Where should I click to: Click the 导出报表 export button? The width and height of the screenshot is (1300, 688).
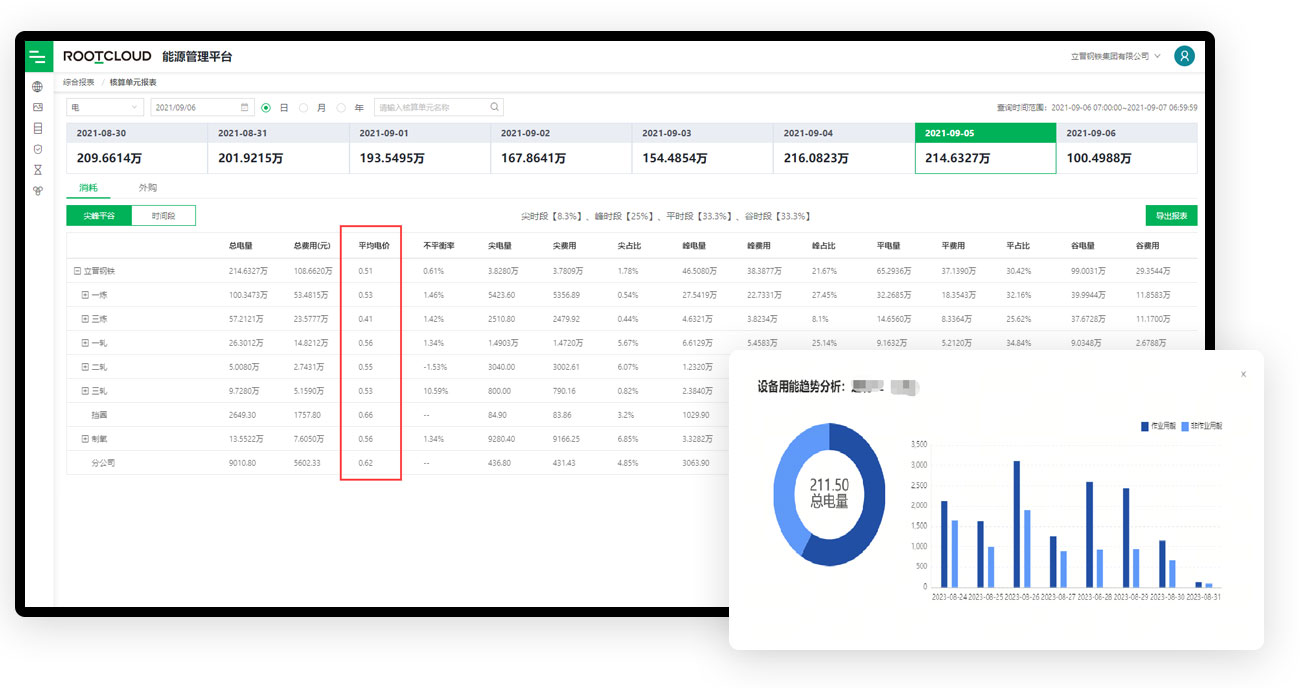(1171, 216)
